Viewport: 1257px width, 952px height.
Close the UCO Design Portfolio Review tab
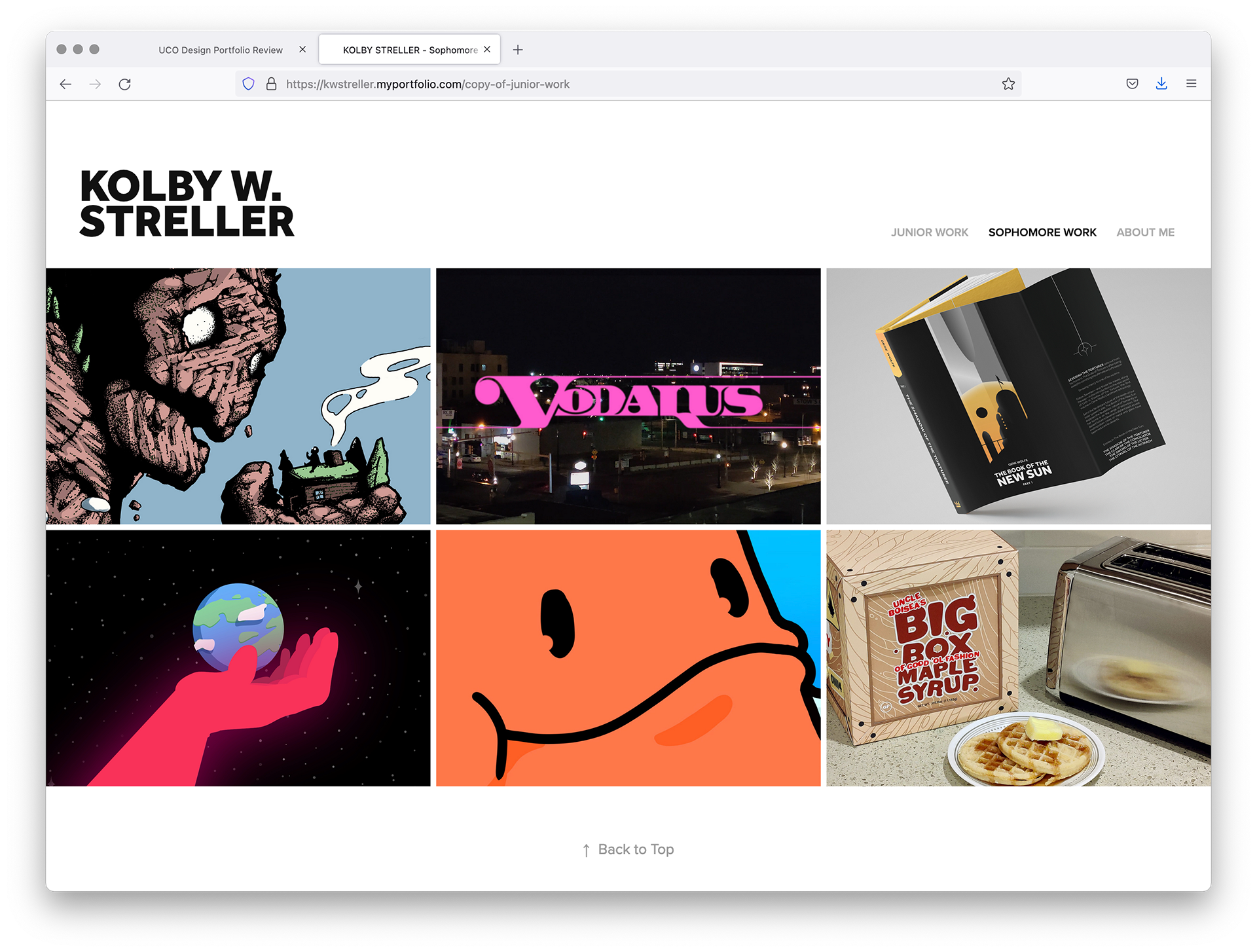pyautogui.click(x=302, y=50)
